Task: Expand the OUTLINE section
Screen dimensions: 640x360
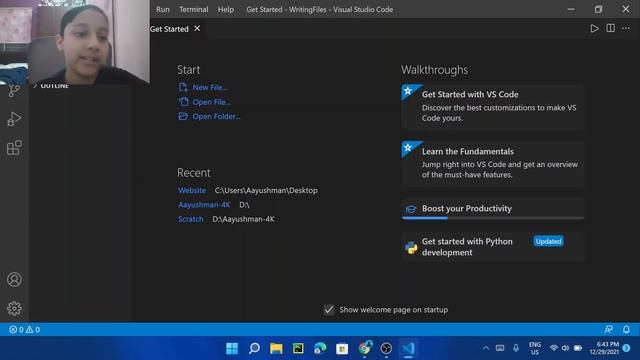Action: click(51, 86)
